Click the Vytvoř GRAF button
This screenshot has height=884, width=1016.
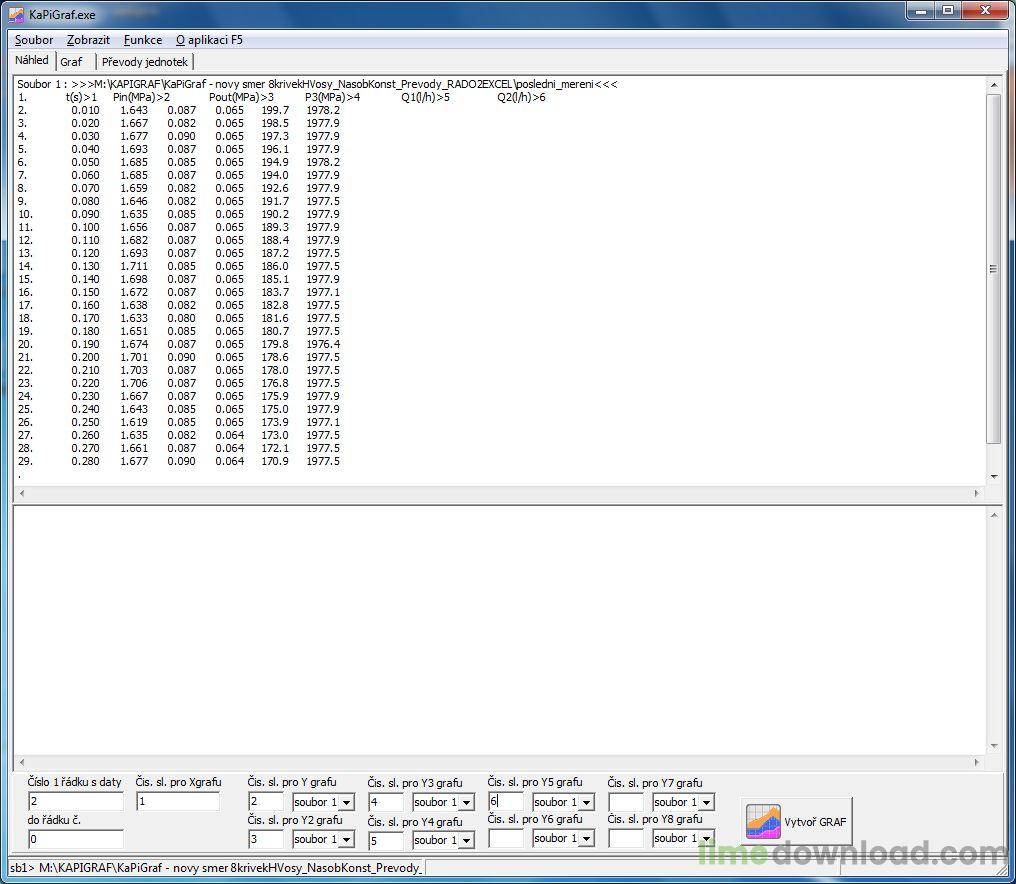796,821
